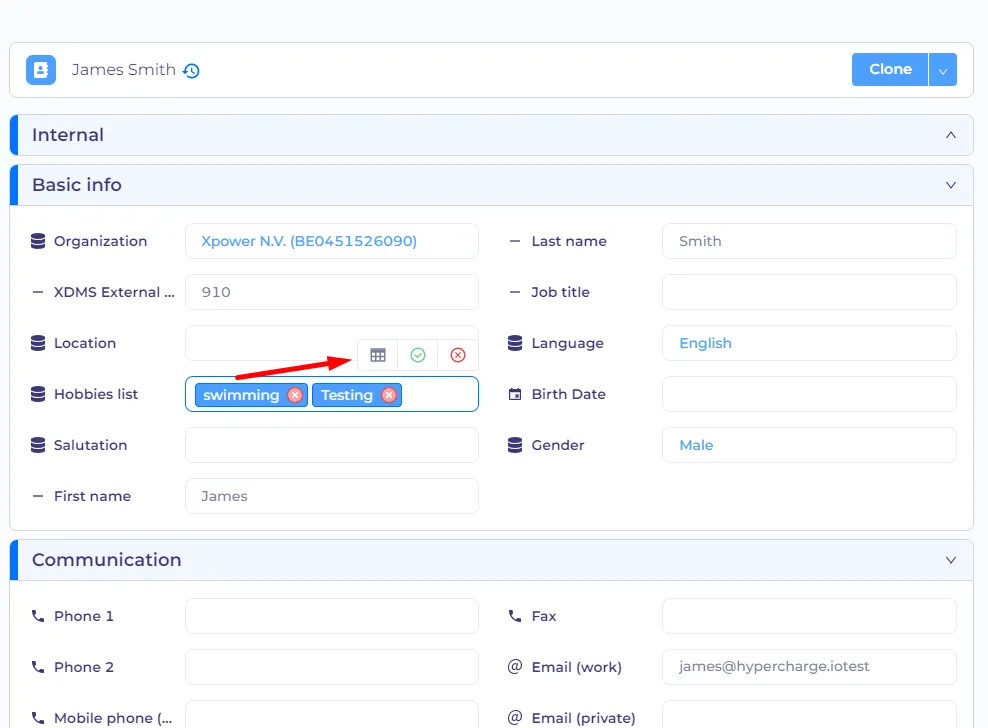
Task: Click the database icon beside Gender
Action: pyautogui.click(x=515, y=446)
